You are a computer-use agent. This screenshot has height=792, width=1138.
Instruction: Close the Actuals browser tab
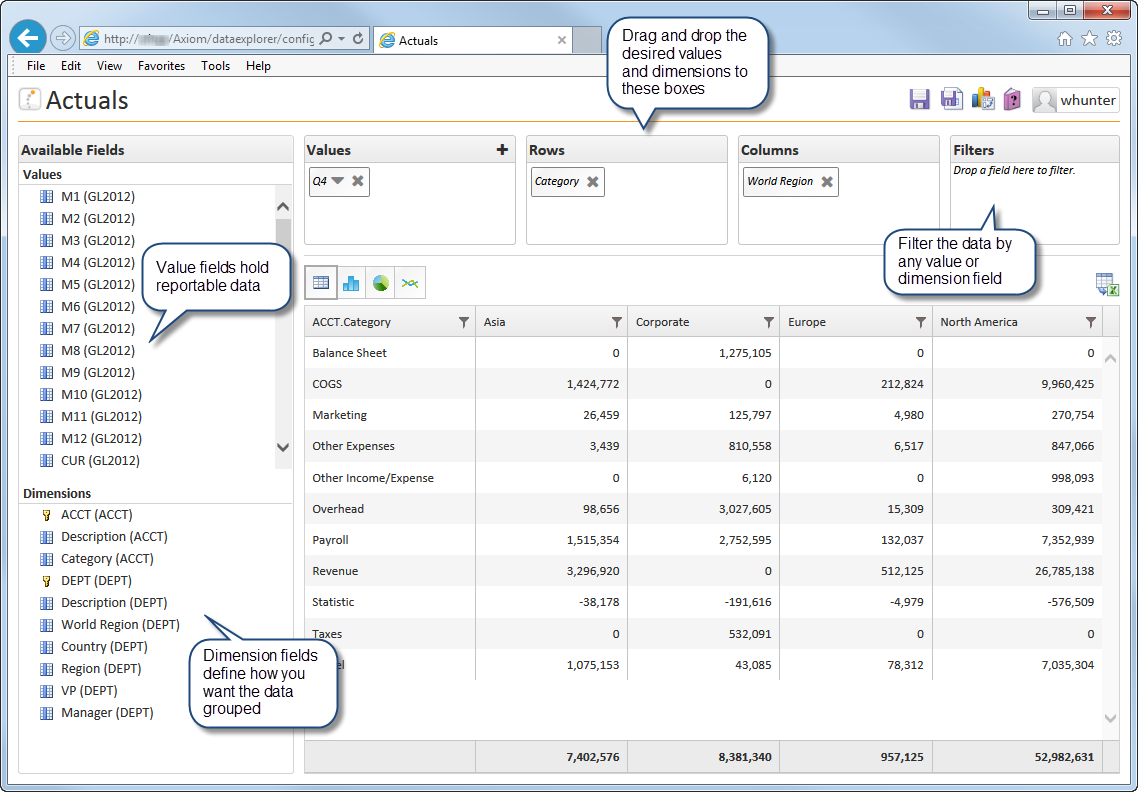pos(562,41)
